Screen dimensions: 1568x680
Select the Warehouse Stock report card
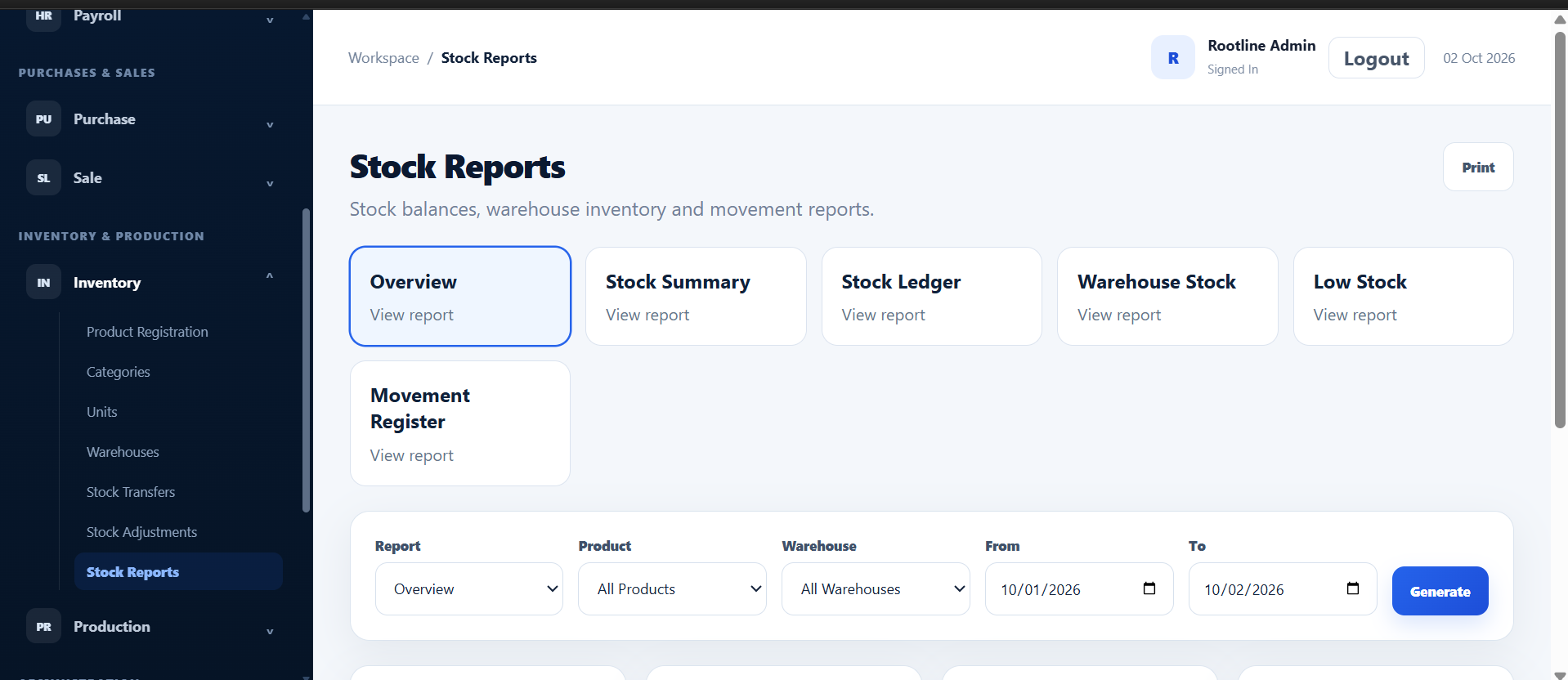click(1167, 296)
